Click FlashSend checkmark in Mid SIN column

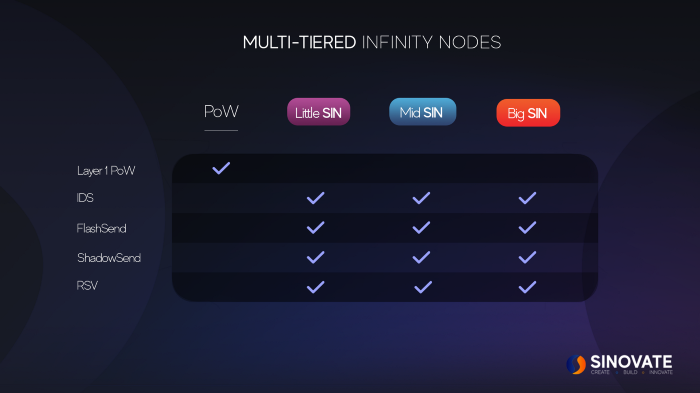(421, 228)
